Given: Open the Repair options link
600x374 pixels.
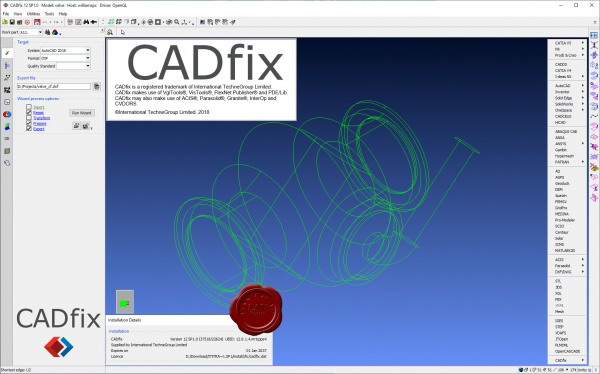Looking at the screenshot, I should (39, 113).
